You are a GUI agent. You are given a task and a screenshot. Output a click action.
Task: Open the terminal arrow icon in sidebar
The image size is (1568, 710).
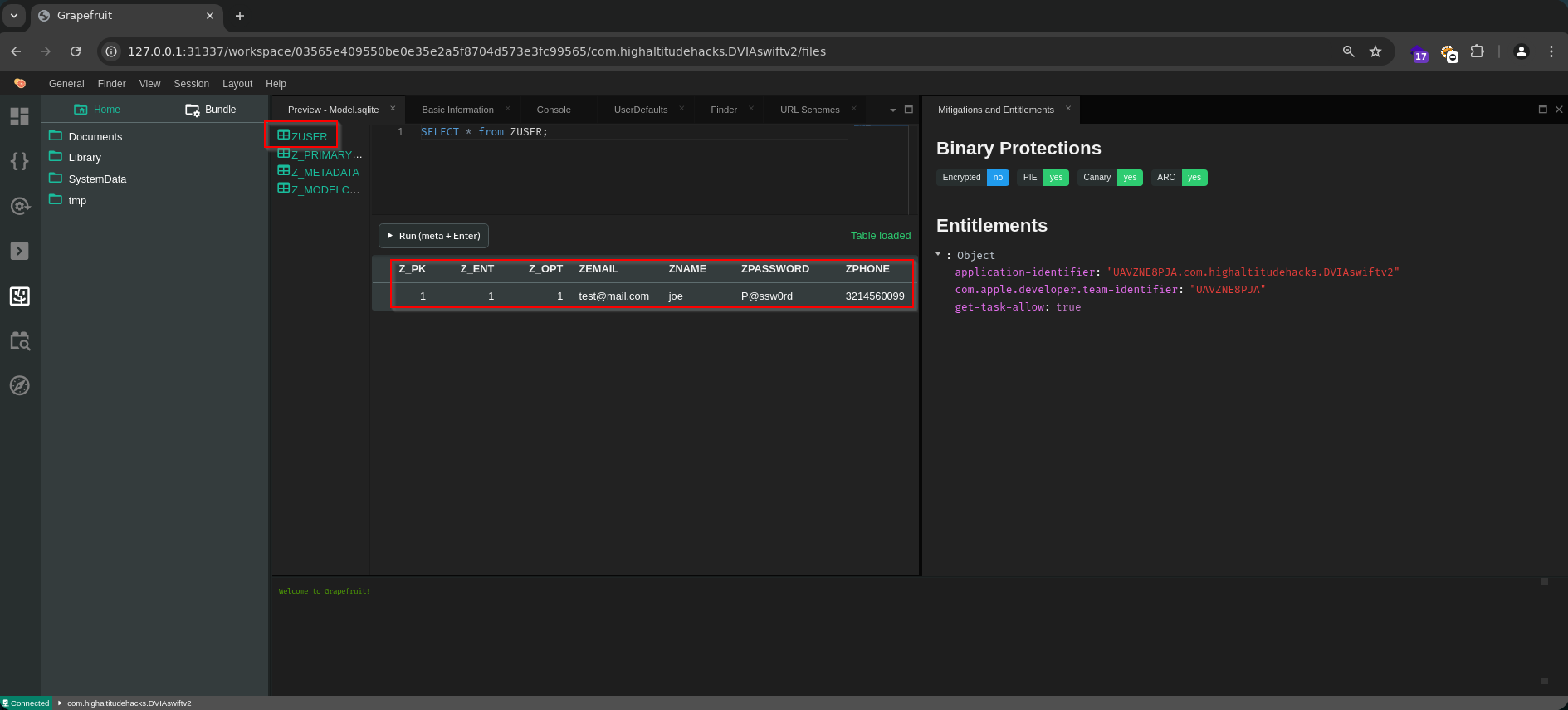(x=20, y=251)
